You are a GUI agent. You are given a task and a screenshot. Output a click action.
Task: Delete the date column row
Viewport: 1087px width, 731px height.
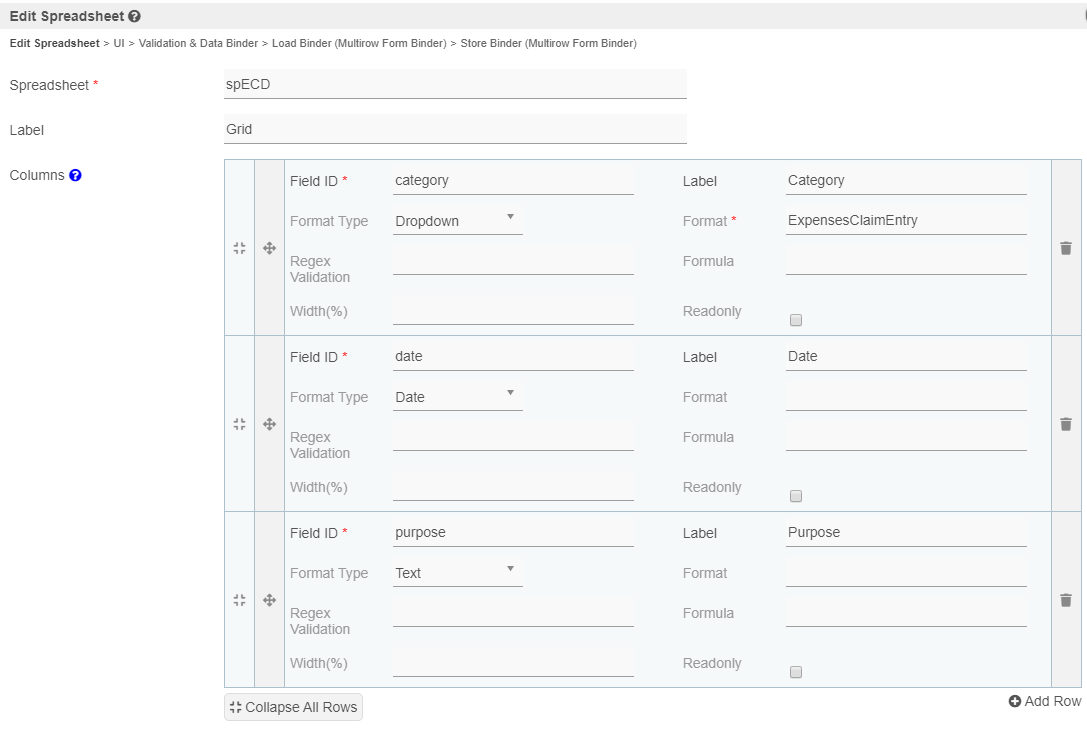point(1066,424)
